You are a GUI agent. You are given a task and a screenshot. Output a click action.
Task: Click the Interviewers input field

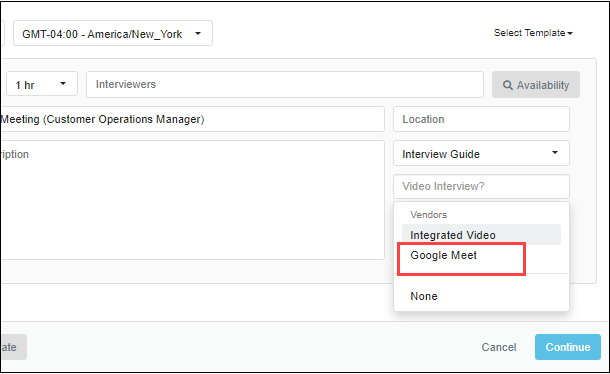click(285, 84)
